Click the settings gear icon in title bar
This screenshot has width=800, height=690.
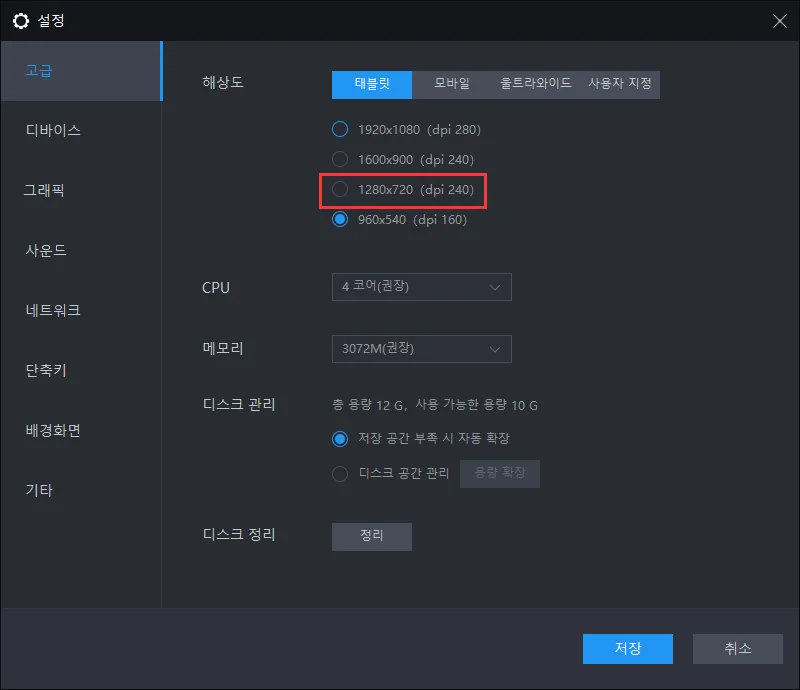pos(21,21)
